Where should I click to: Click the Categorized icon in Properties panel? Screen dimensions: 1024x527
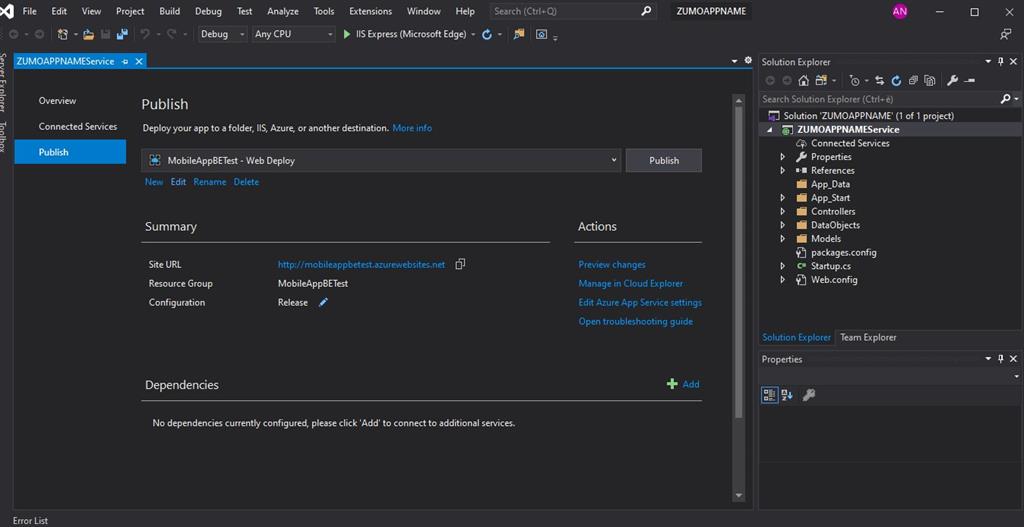[769, 394]
